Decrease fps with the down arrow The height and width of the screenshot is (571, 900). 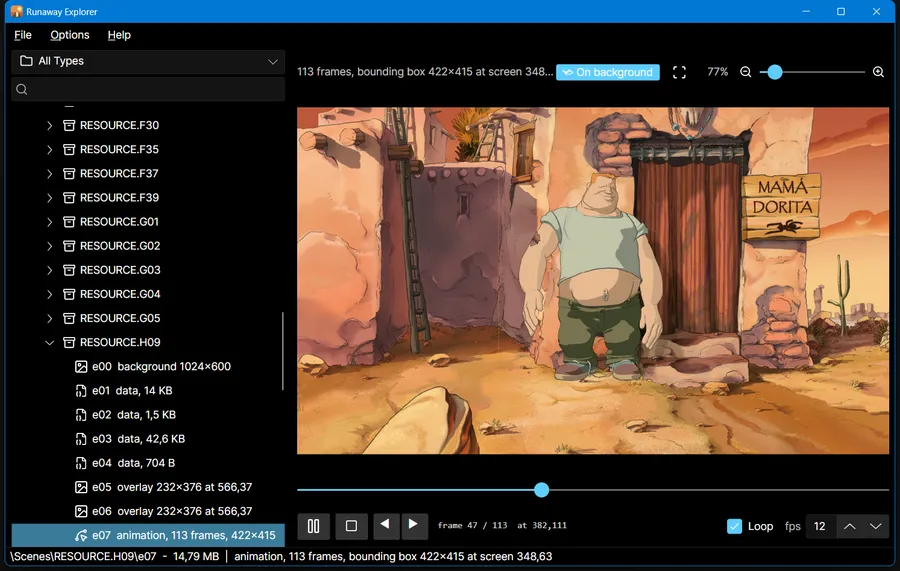pyautogui.click(x=875, y=526)
